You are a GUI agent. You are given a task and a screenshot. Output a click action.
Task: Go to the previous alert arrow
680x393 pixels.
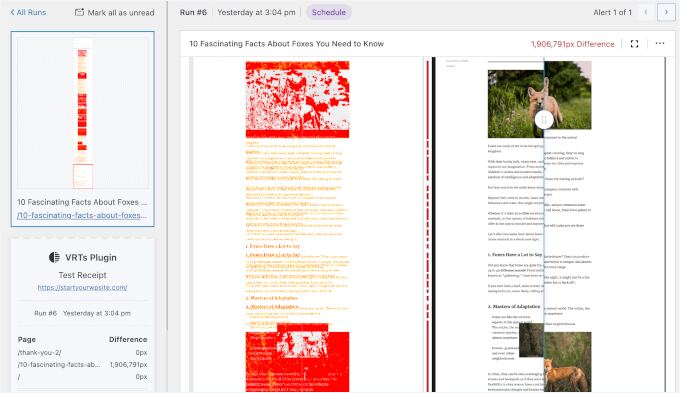click(646, 12)
